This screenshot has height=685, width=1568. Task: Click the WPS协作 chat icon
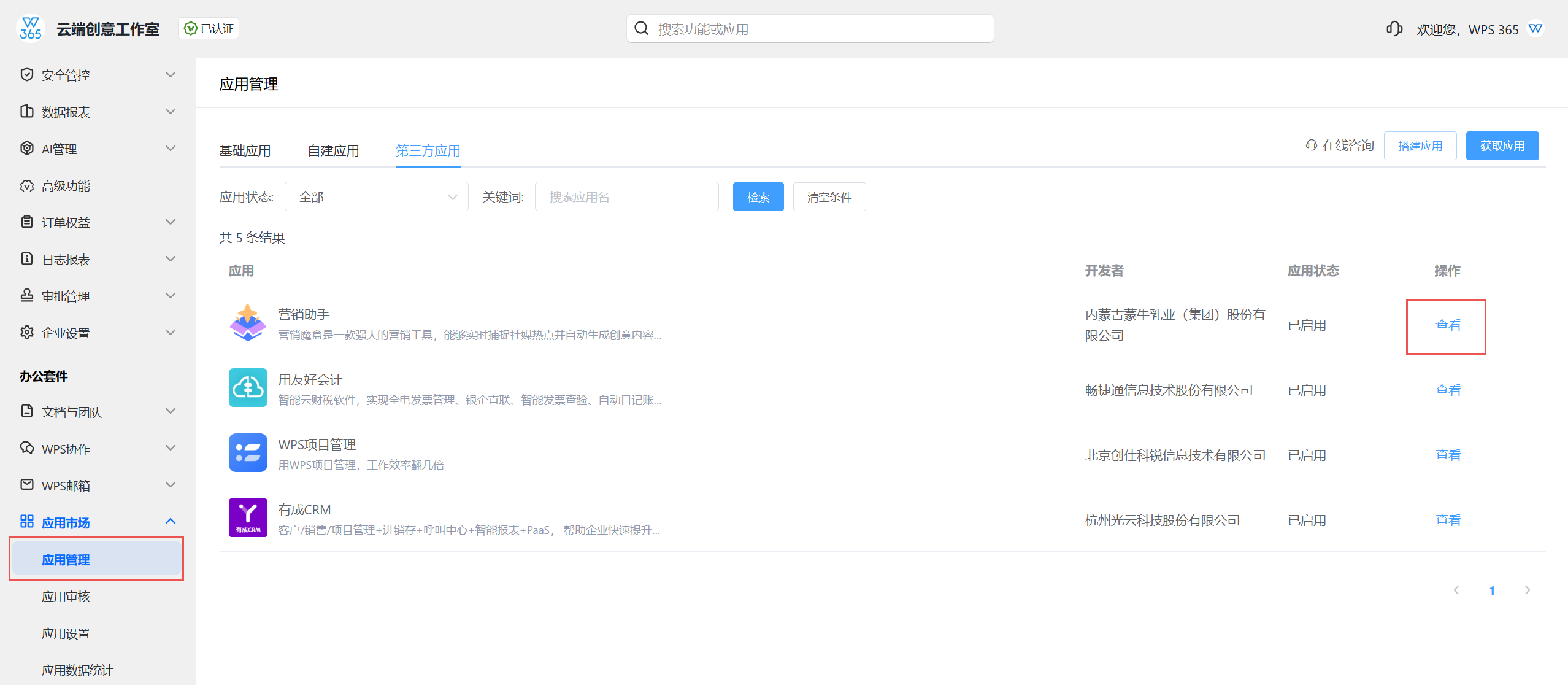tap(27, 448)
